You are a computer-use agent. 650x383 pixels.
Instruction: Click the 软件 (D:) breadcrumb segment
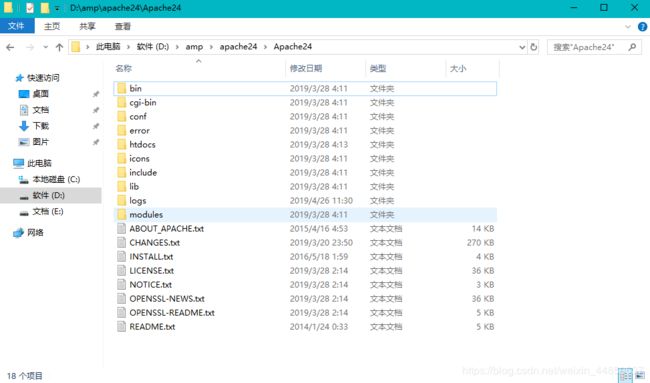tap(153, 46)
